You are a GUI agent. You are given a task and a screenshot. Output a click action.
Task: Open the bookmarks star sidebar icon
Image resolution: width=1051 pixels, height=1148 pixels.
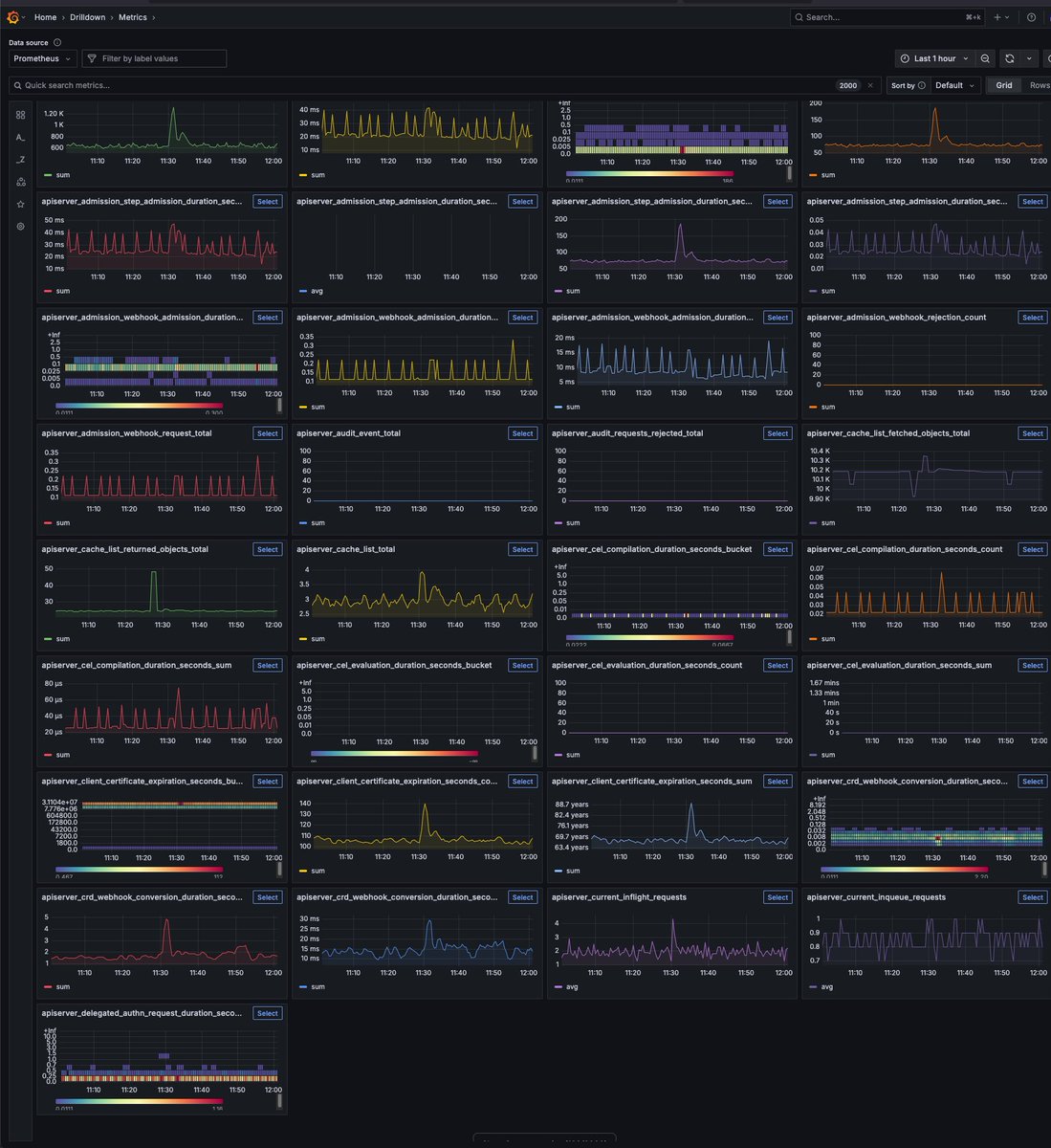[x=20, y=204]
